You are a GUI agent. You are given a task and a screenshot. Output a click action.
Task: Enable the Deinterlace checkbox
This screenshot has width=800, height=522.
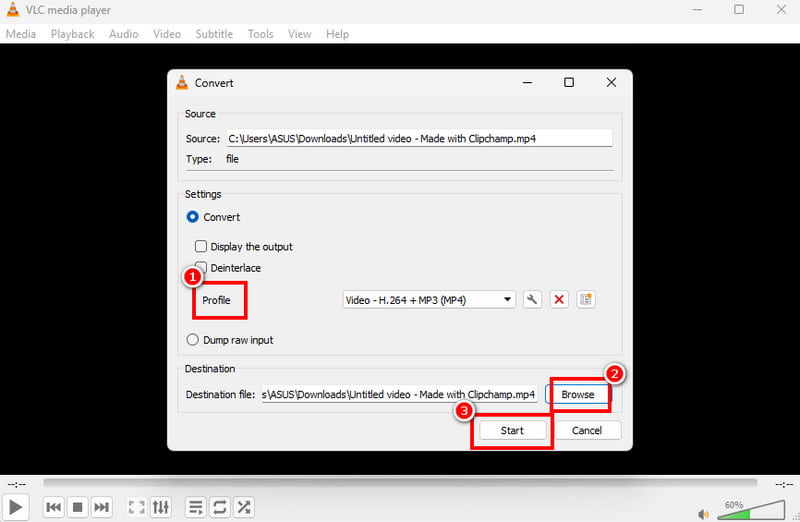pos(201,268)
